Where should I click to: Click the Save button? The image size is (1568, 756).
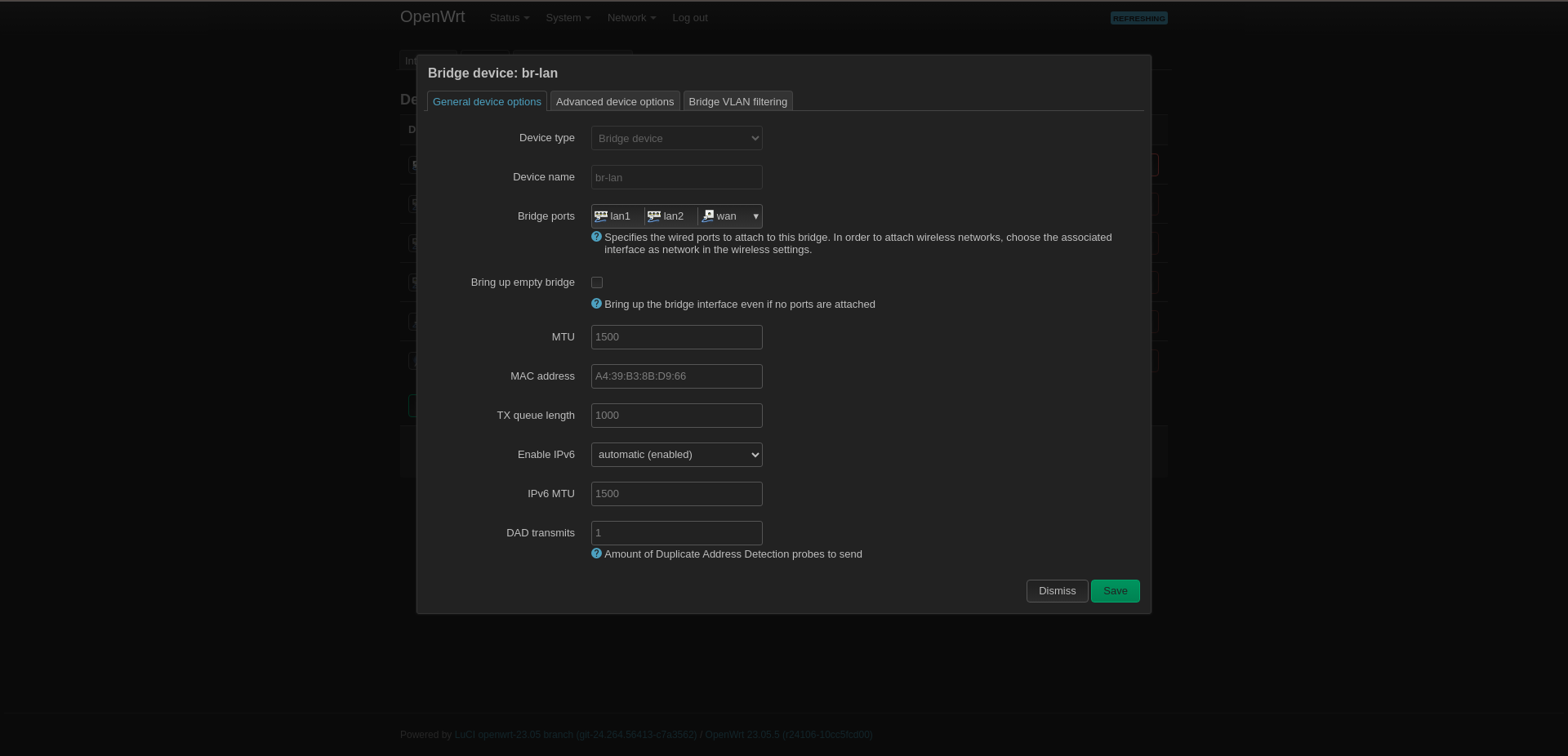[x=1116, y=591]
